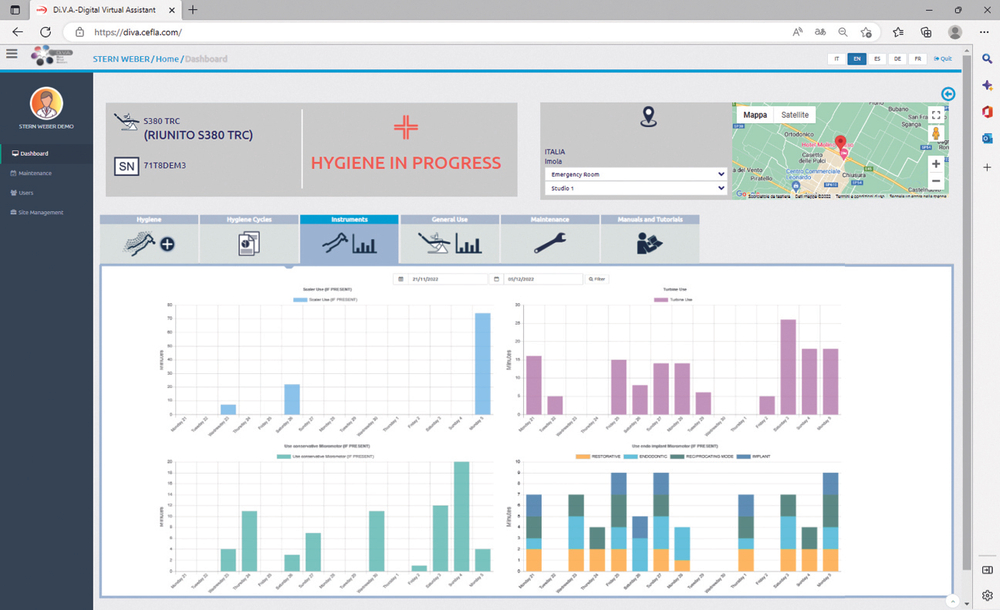1000x610 pixels.
Task: Toggle Scaler Use legend series
Action: click(x=325, y=299)
